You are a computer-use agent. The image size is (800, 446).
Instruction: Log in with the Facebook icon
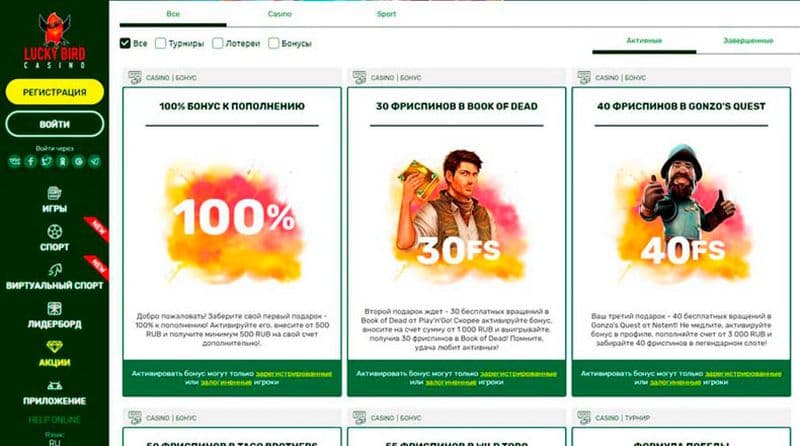tap(31, 162)
